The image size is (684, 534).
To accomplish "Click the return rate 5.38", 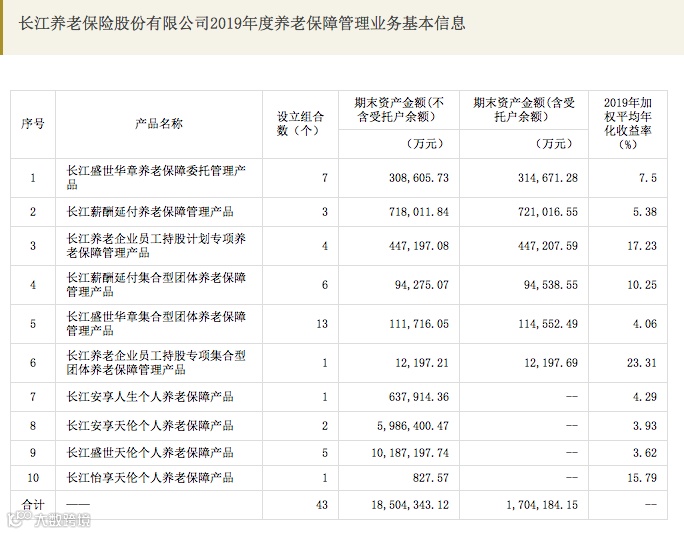I will (645, 212).
